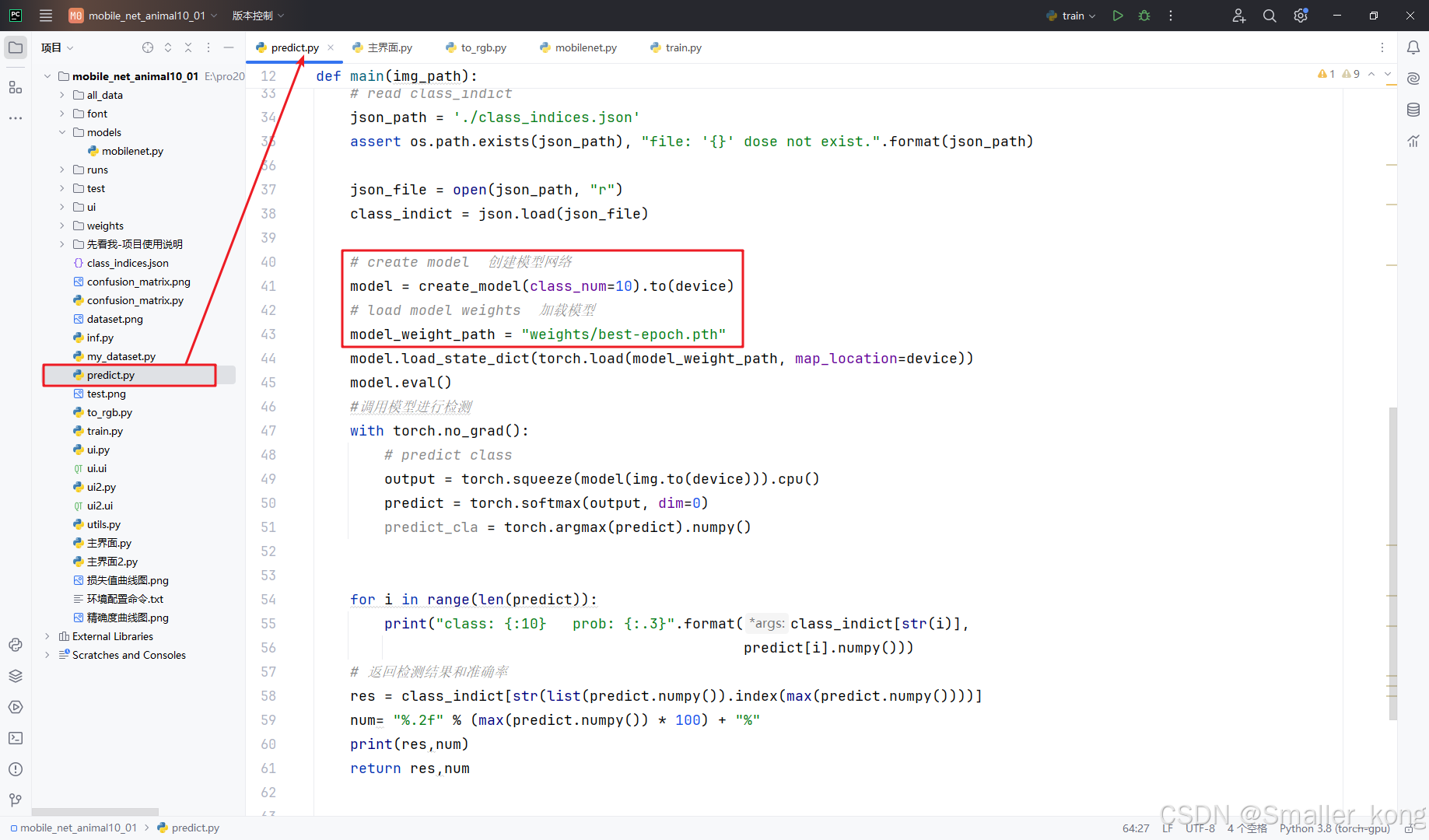1429x840 pixels.
Task: Open the train run configuration dropdown
Action: pos(1071,16)
